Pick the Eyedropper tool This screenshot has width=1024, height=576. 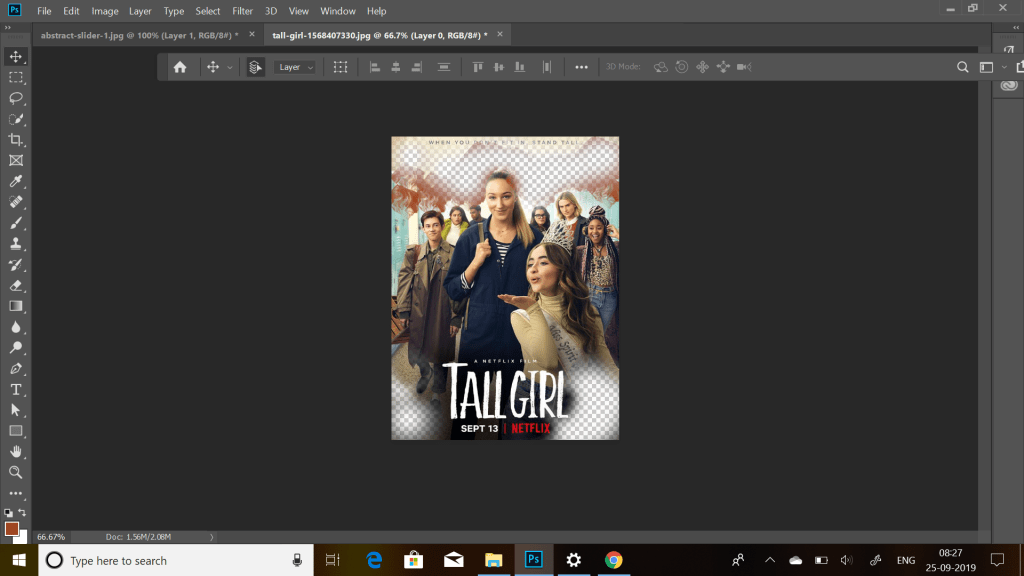(x=16, y=182)
